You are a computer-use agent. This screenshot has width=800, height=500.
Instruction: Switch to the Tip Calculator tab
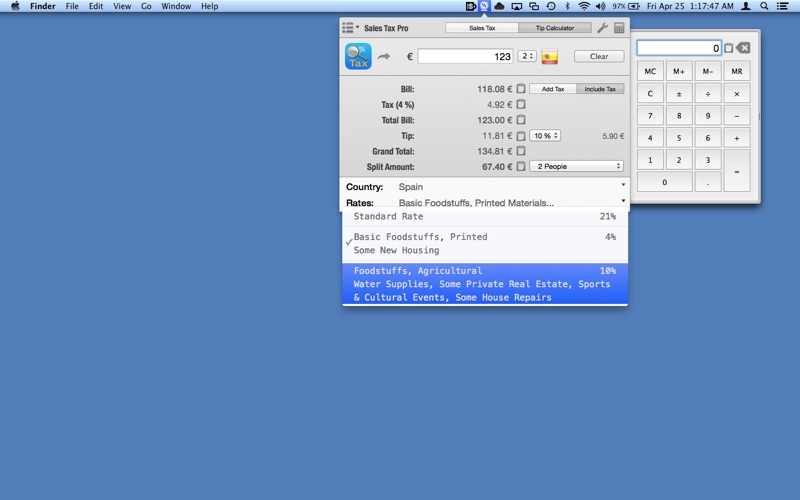554,28
